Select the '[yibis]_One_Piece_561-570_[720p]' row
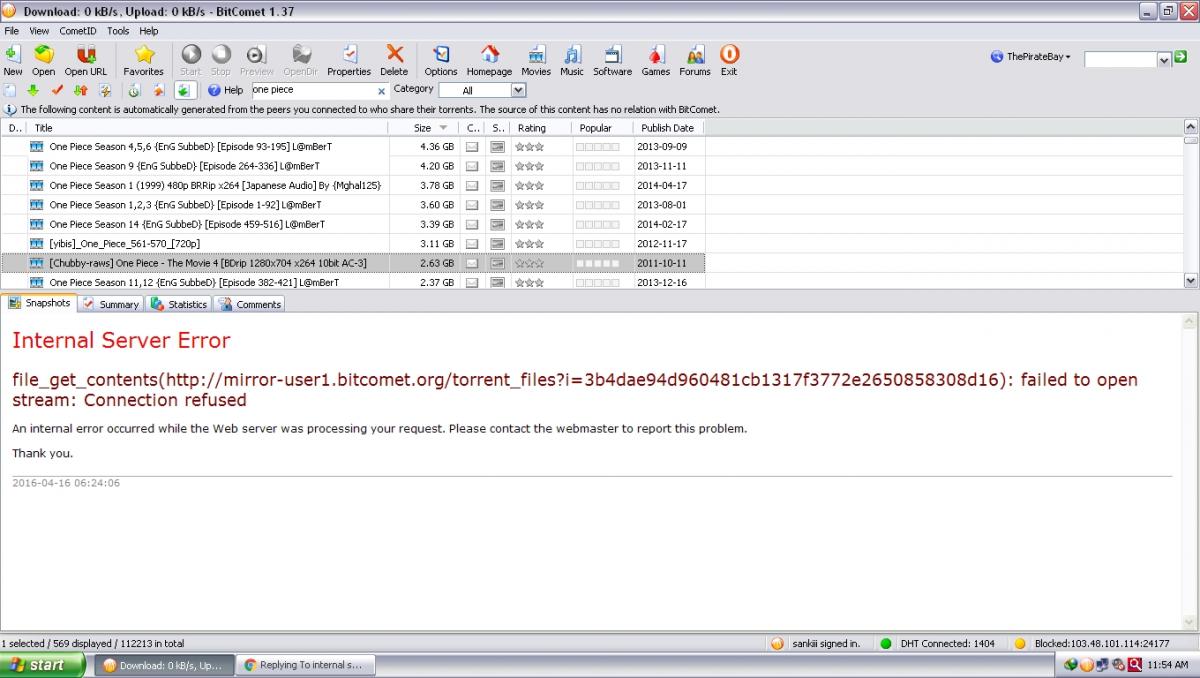The image size is (1200, 678). click(x=353, y=243)
